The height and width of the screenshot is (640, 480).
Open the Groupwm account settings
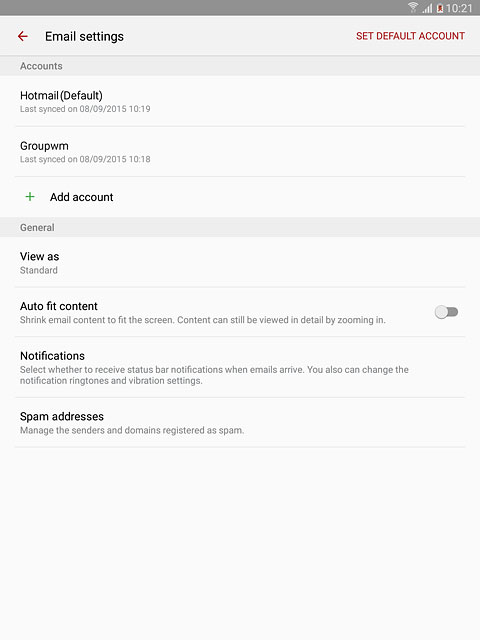click(x=240, y=152)
